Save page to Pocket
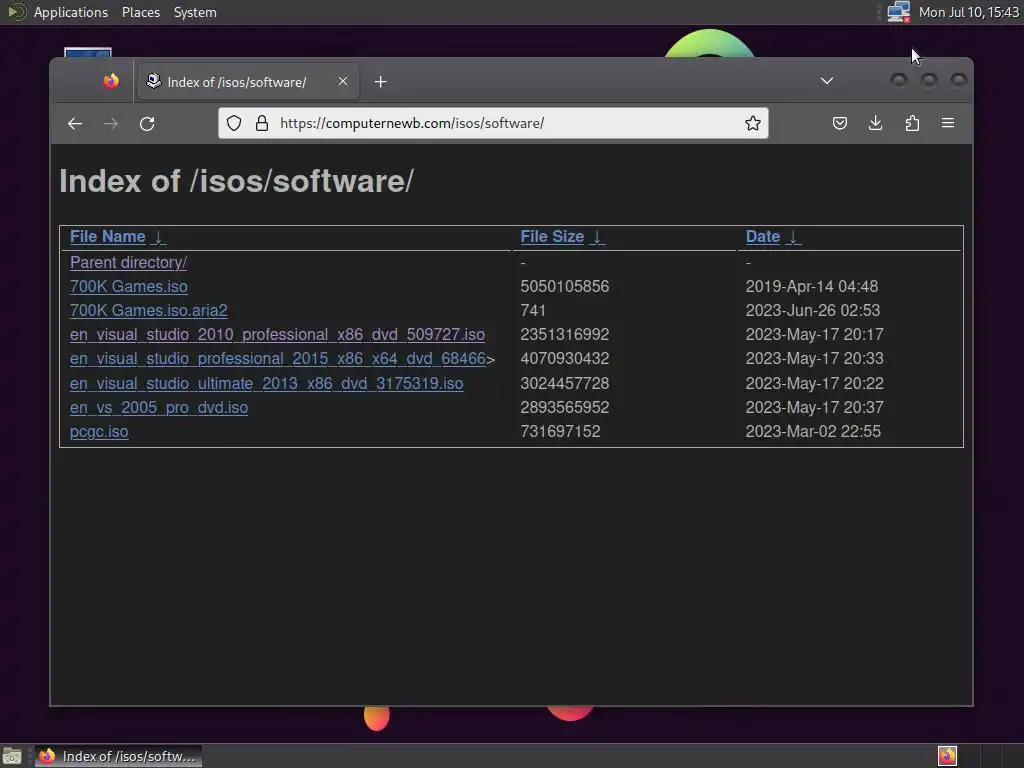The width and height of the screenshot is (1024, 768). [840, 123]
